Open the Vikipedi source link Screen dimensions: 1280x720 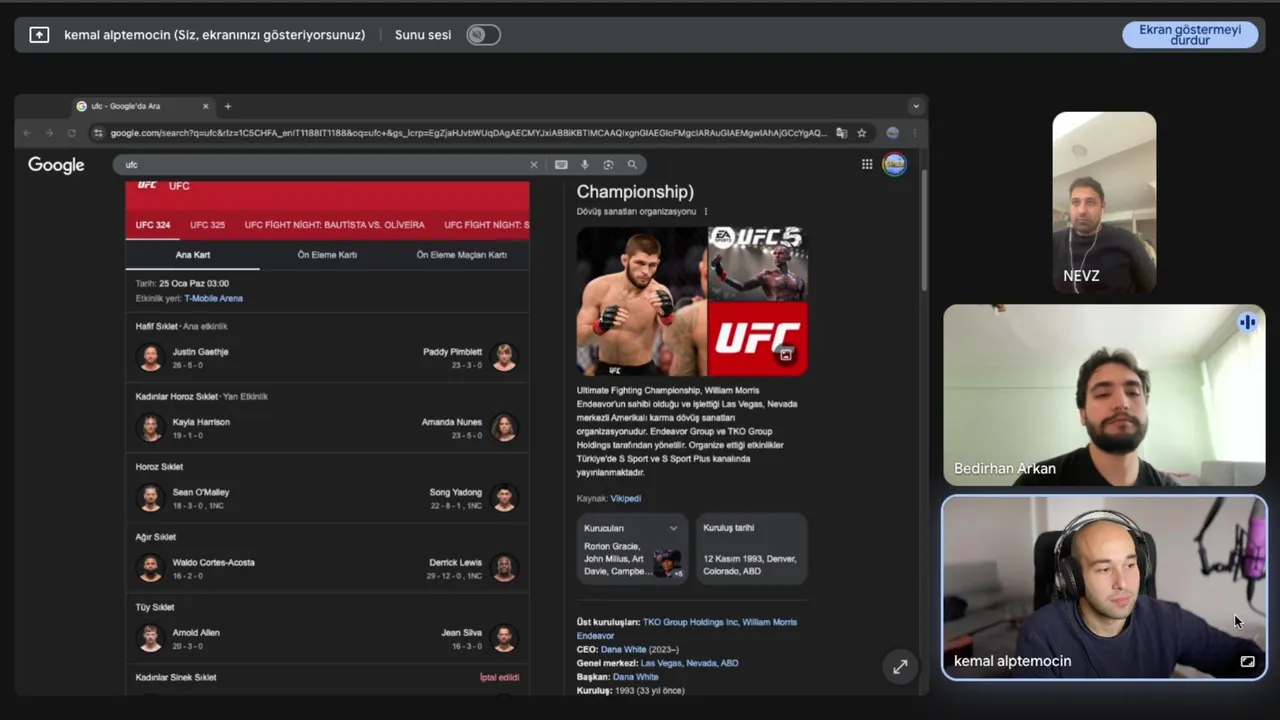click(626, 498)
